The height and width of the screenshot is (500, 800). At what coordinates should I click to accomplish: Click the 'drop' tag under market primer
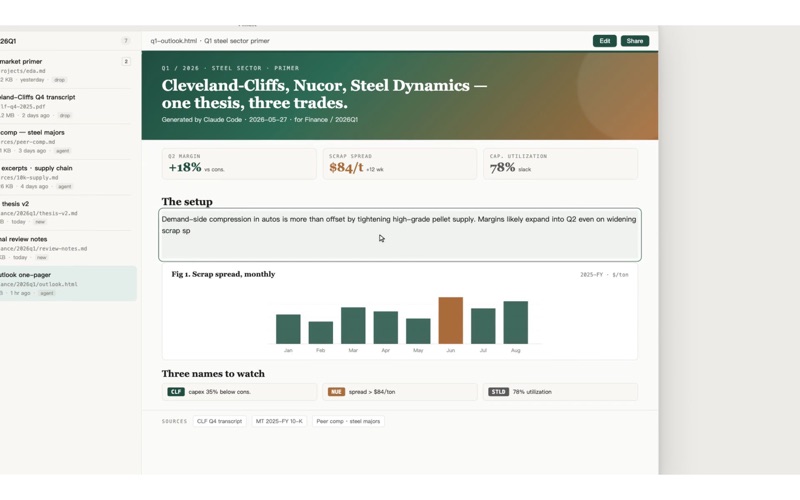pyautogui.click(x=60, y=80)
